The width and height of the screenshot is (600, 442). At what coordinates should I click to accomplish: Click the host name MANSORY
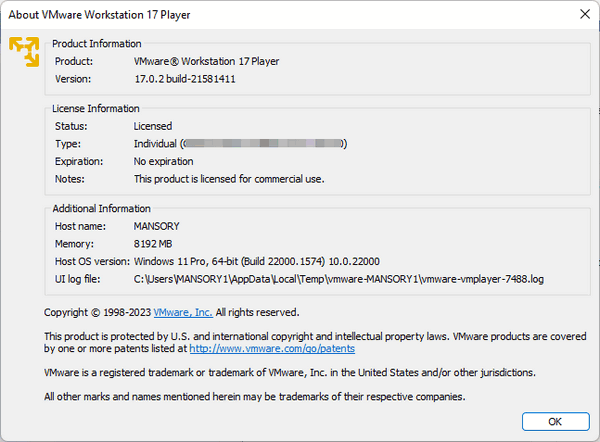click(x=156, y=226)
